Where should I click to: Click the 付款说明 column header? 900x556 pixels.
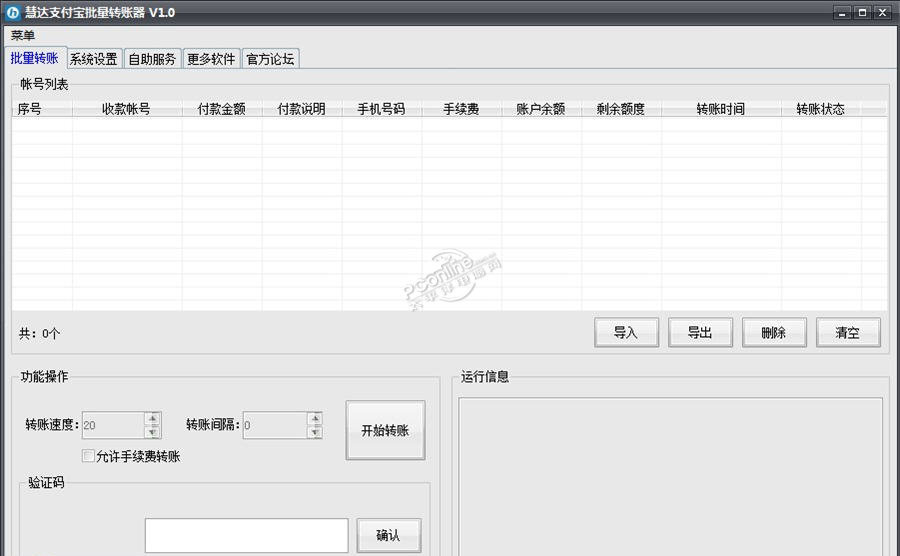coord(301,108)
